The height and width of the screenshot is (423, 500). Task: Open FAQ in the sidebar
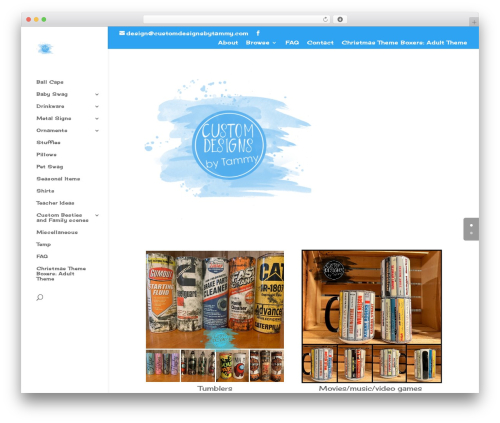coord(42,256)
